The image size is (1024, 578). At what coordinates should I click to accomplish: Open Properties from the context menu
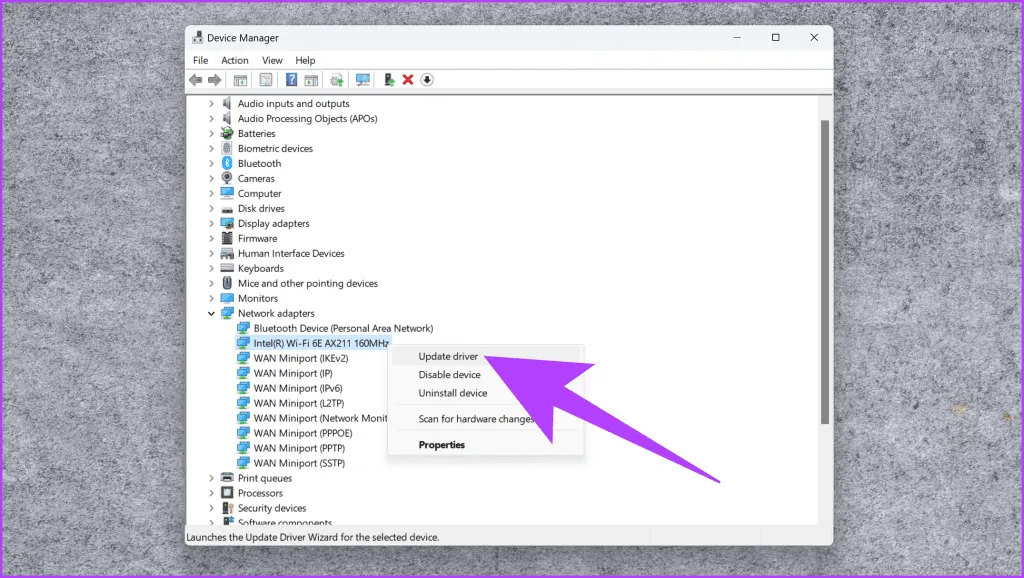click(x=441, y=445)
